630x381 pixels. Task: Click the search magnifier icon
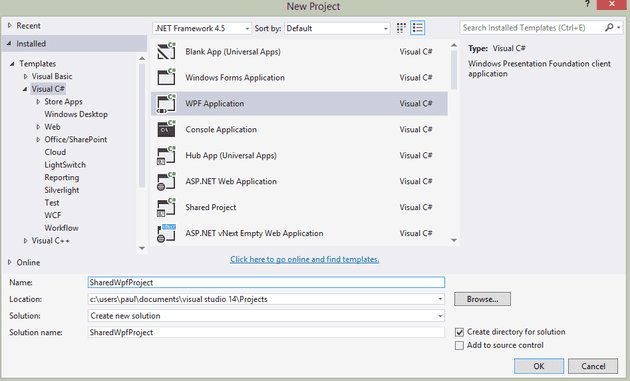(x=609, y=27)
